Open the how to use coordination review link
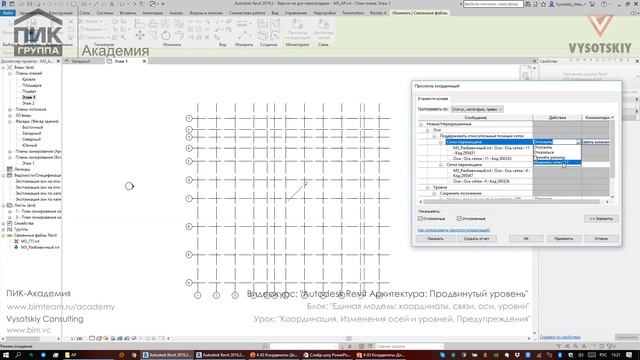Viewport: 640px width, 360px height. [x=454, y=230]
